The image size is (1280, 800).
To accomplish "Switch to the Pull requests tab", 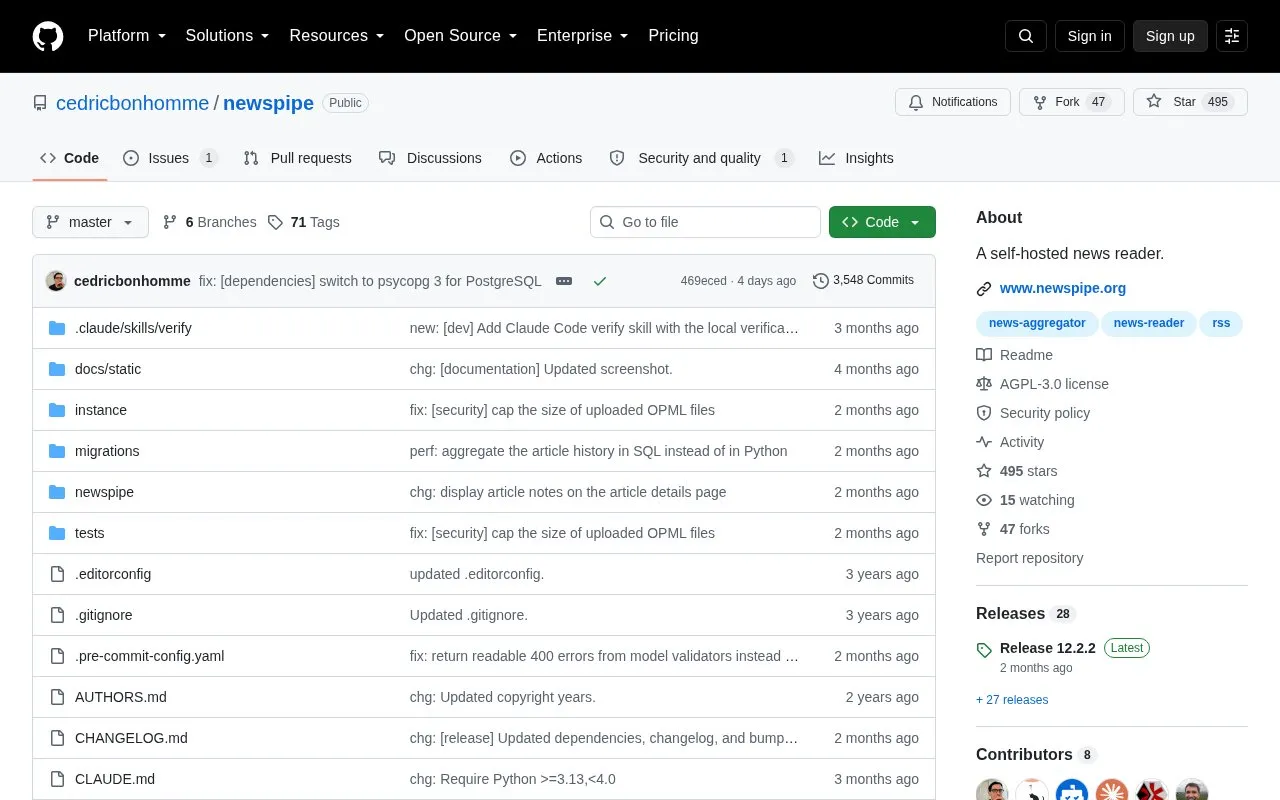I will [x=297, y=158].
